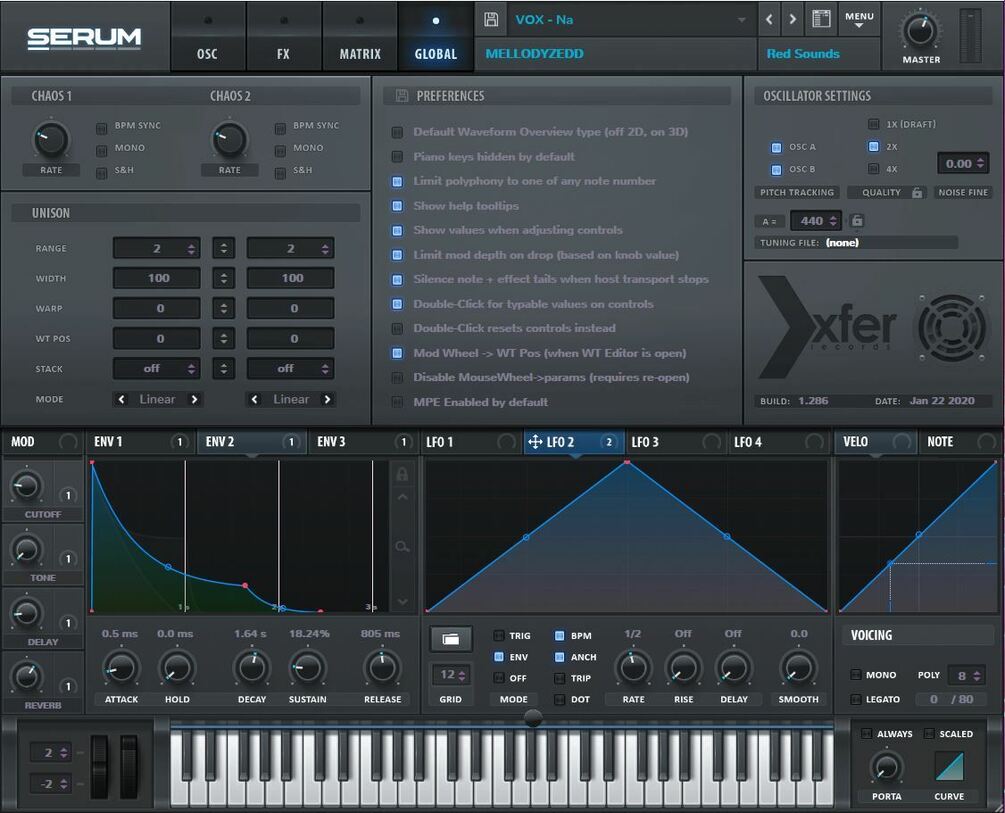Select the ENV 3 tab
The height and width of the screenshot is (813, 1005).
(363, 442)
